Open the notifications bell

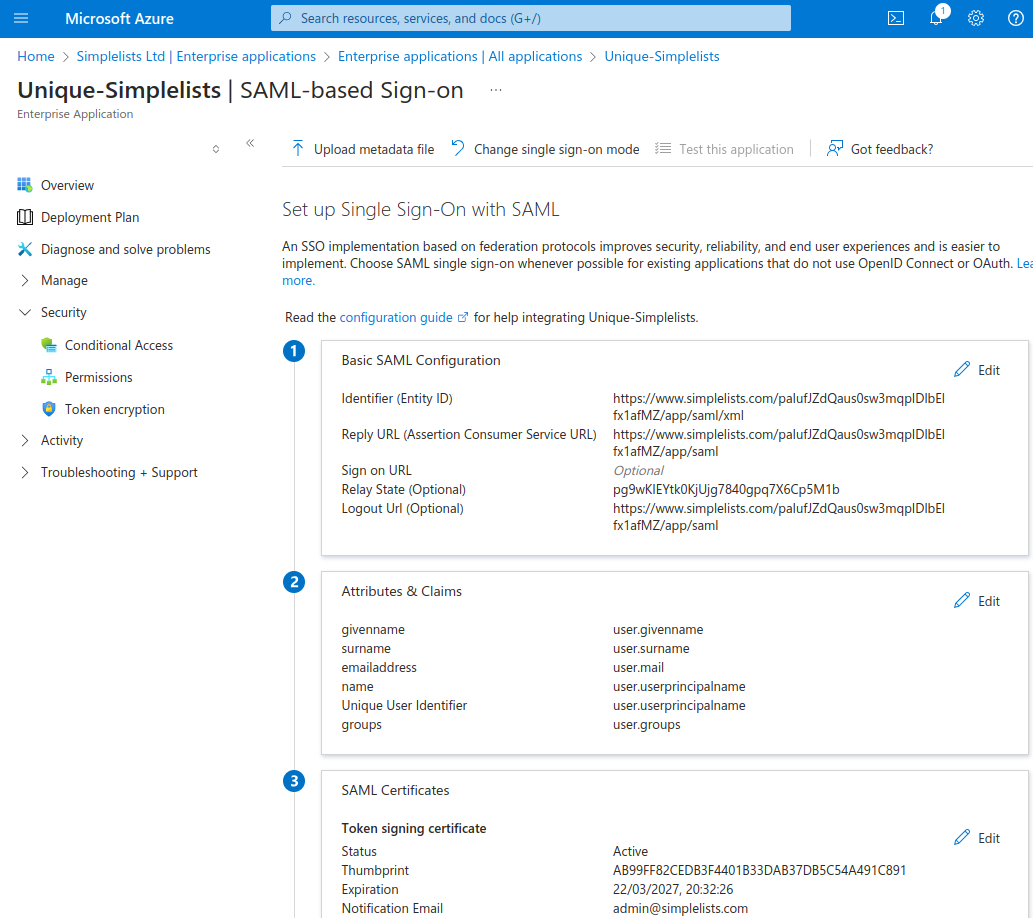[936, 18]
